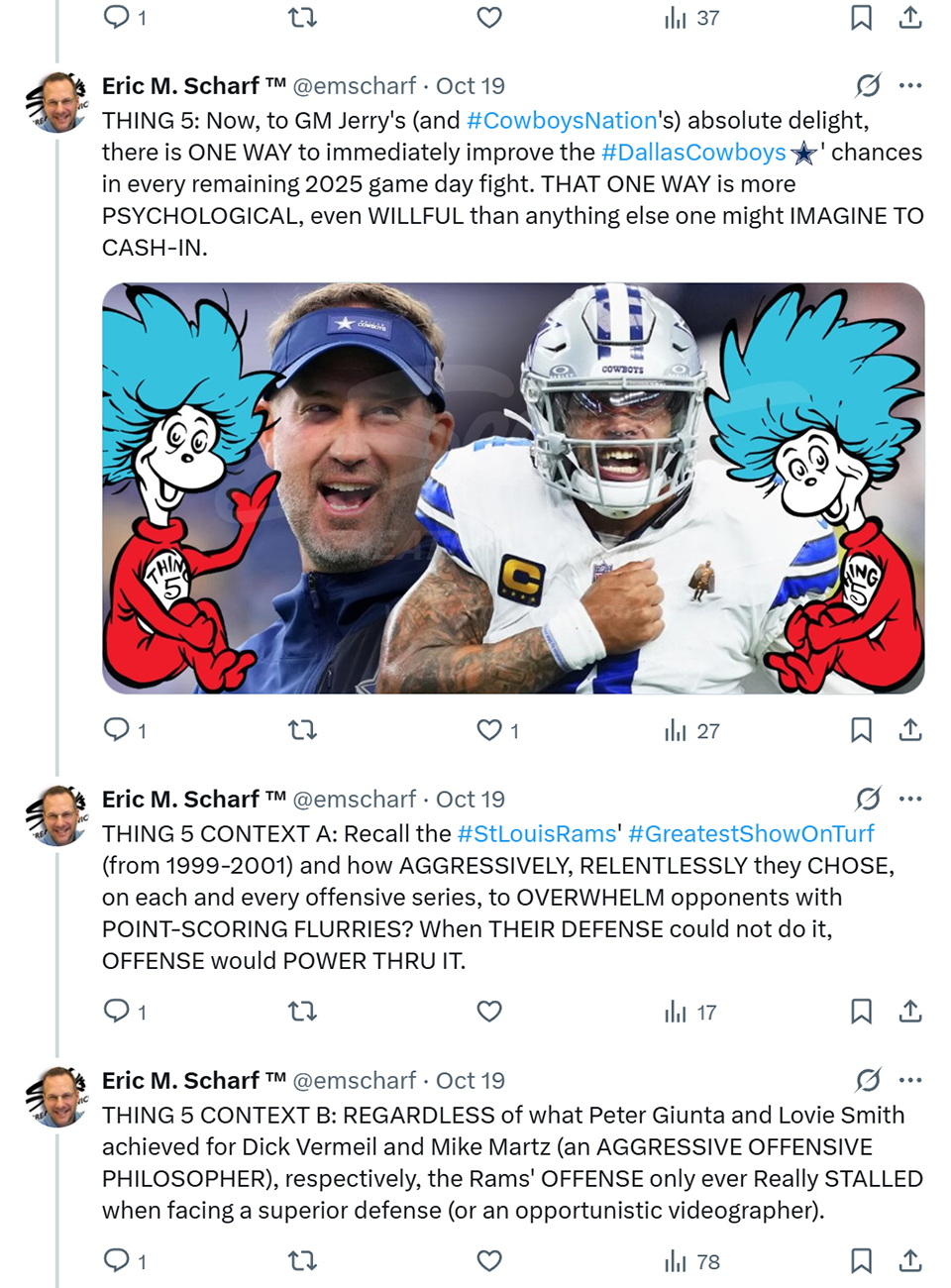951x1288 pixels.
Task: Open more options on CONTEXT B tweet
Action: point(910,1080)
